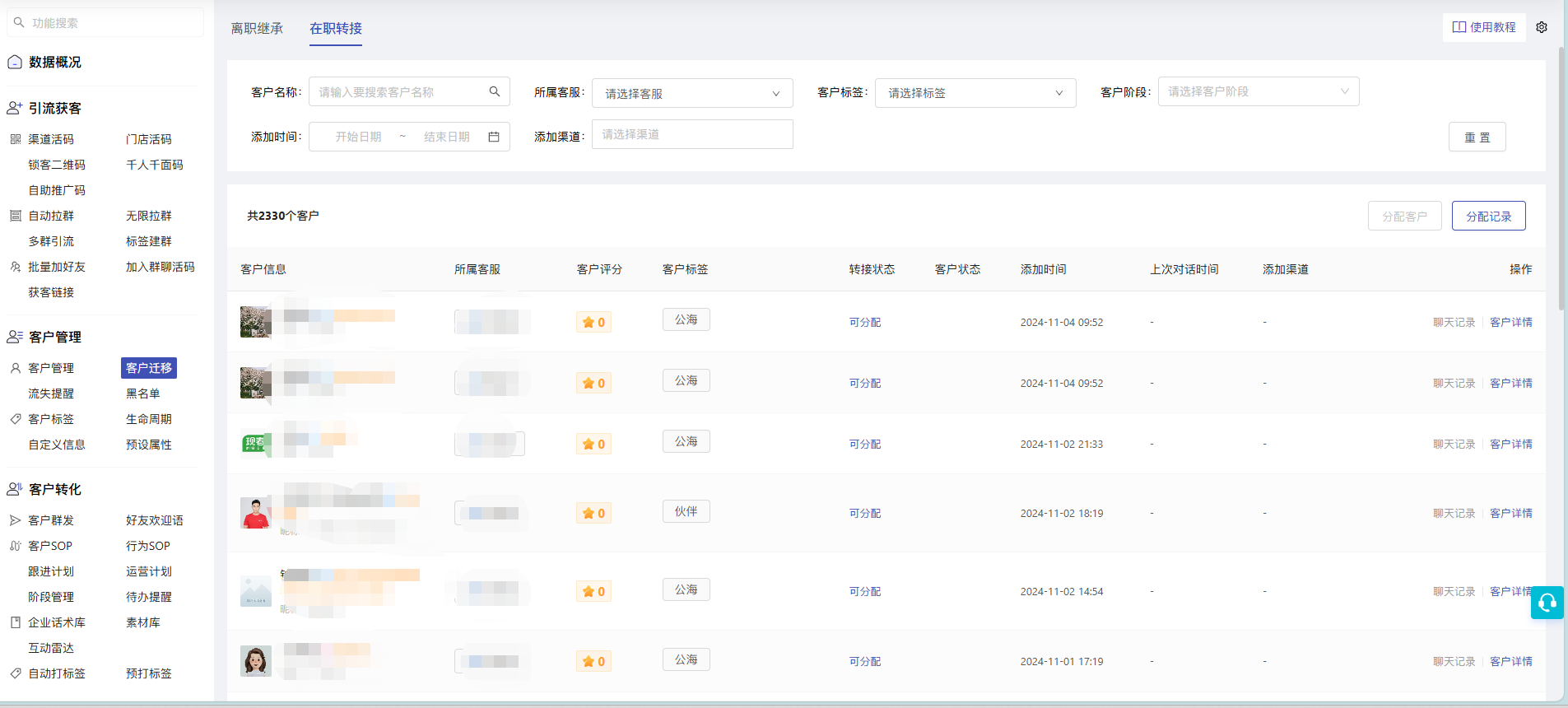Click the 伙伴 tag in 18:19 row
Viewport: 1568px width, 708px height.
point(686,511)
